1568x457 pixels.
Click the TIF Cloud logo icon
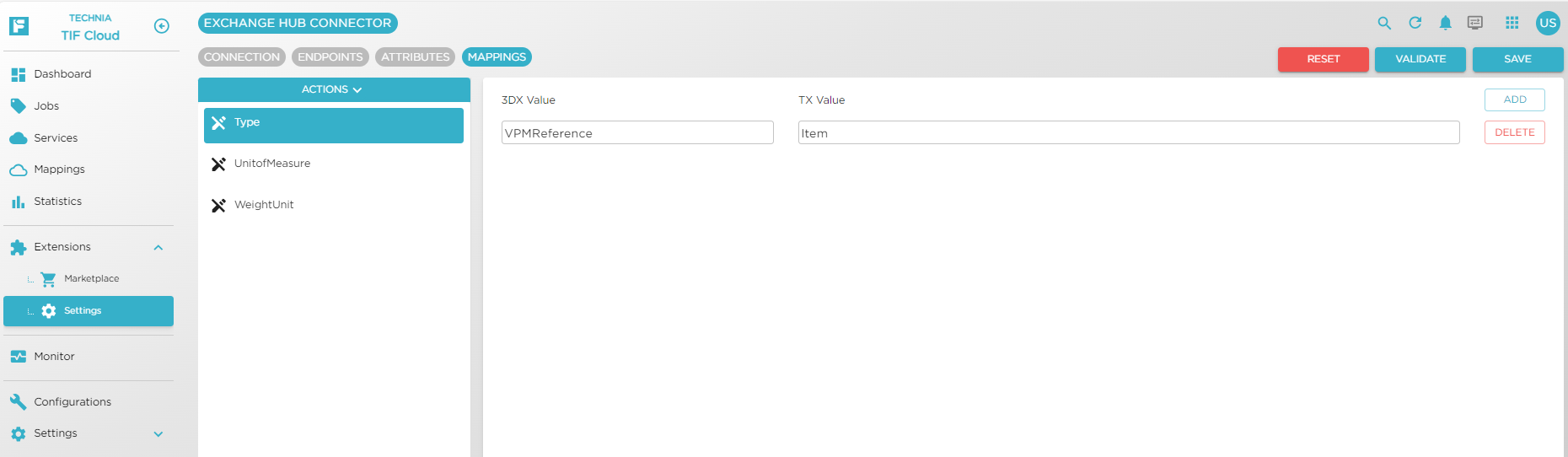coord(19,26)
